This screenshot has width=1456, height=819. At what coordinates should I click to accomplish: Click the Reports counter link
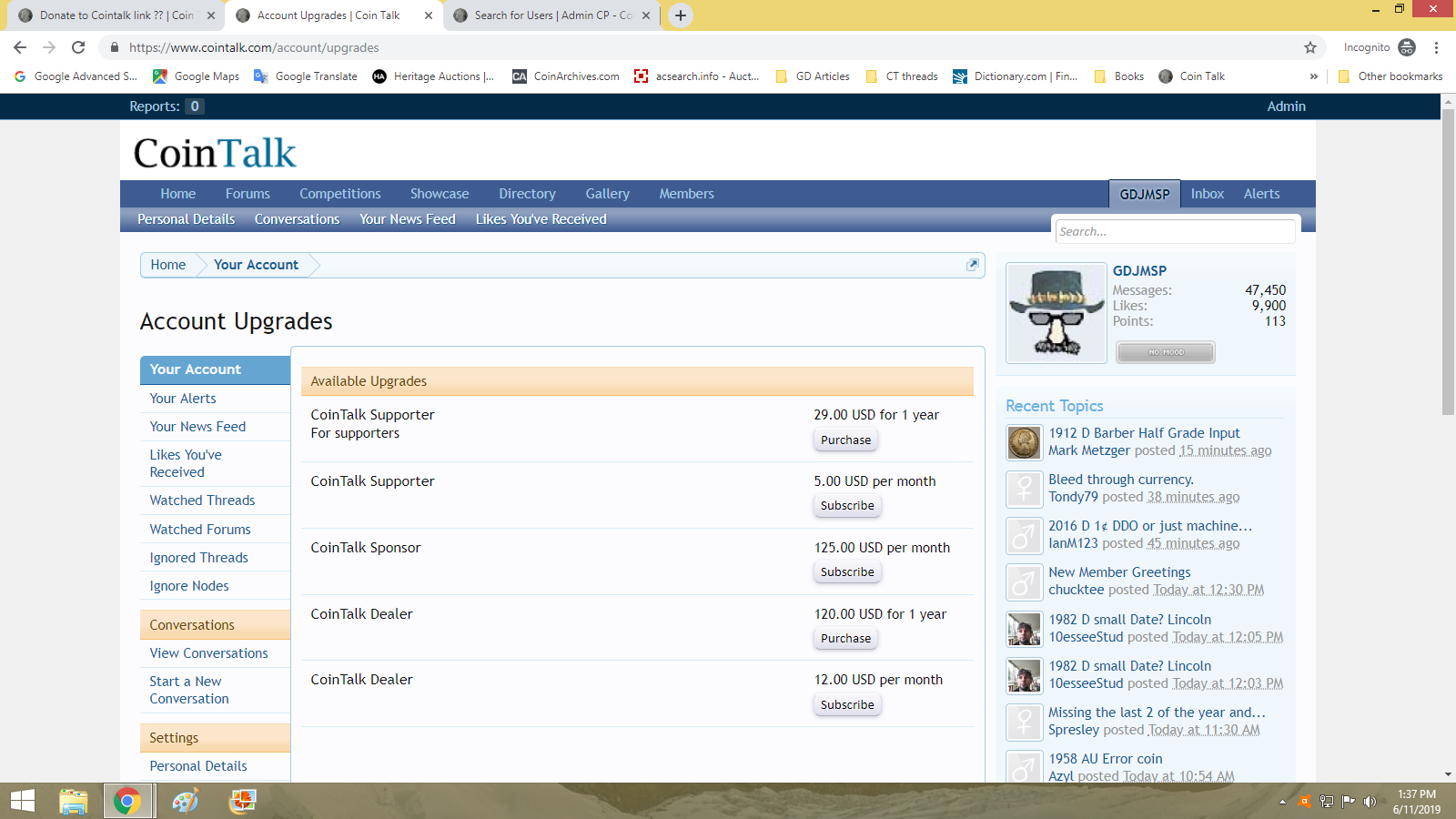[167, 106]
